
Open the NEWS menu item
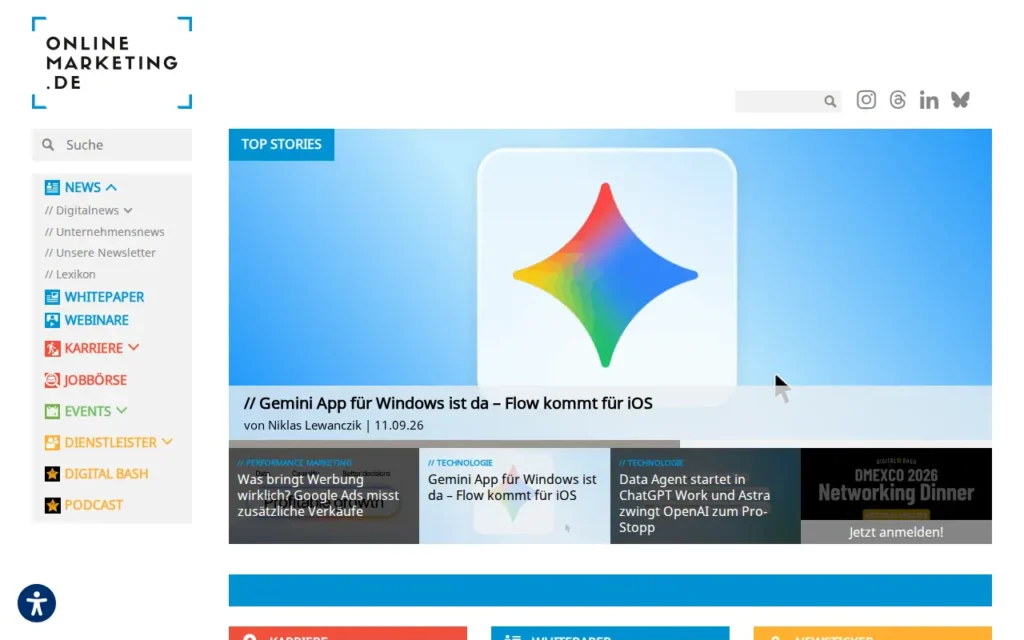(x=82, y=187)
